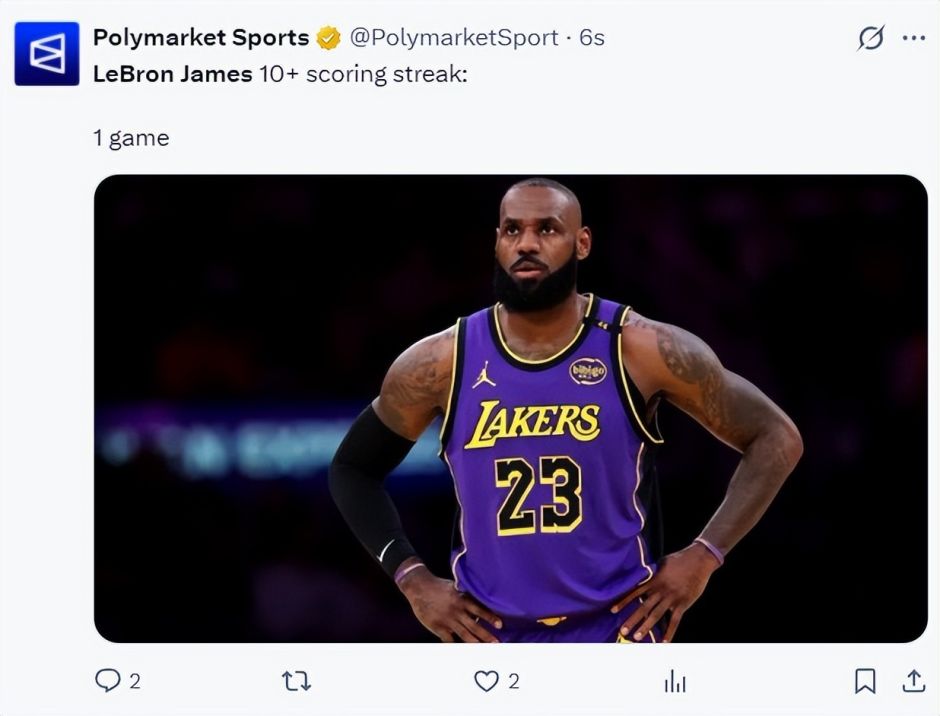Click the 6s post timestamp
Screen dimensions: 940x716
click(x=592, y=38)
